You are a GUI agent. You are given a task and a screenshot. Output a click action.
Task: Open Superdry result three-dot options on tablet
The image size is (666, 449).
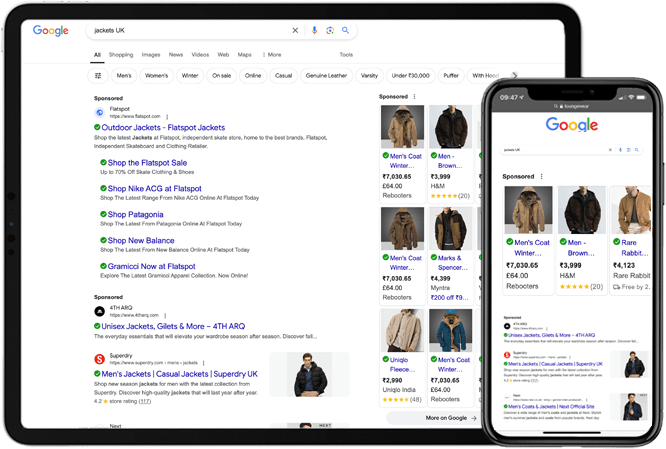pyautogui.click(x=203, y=363)
